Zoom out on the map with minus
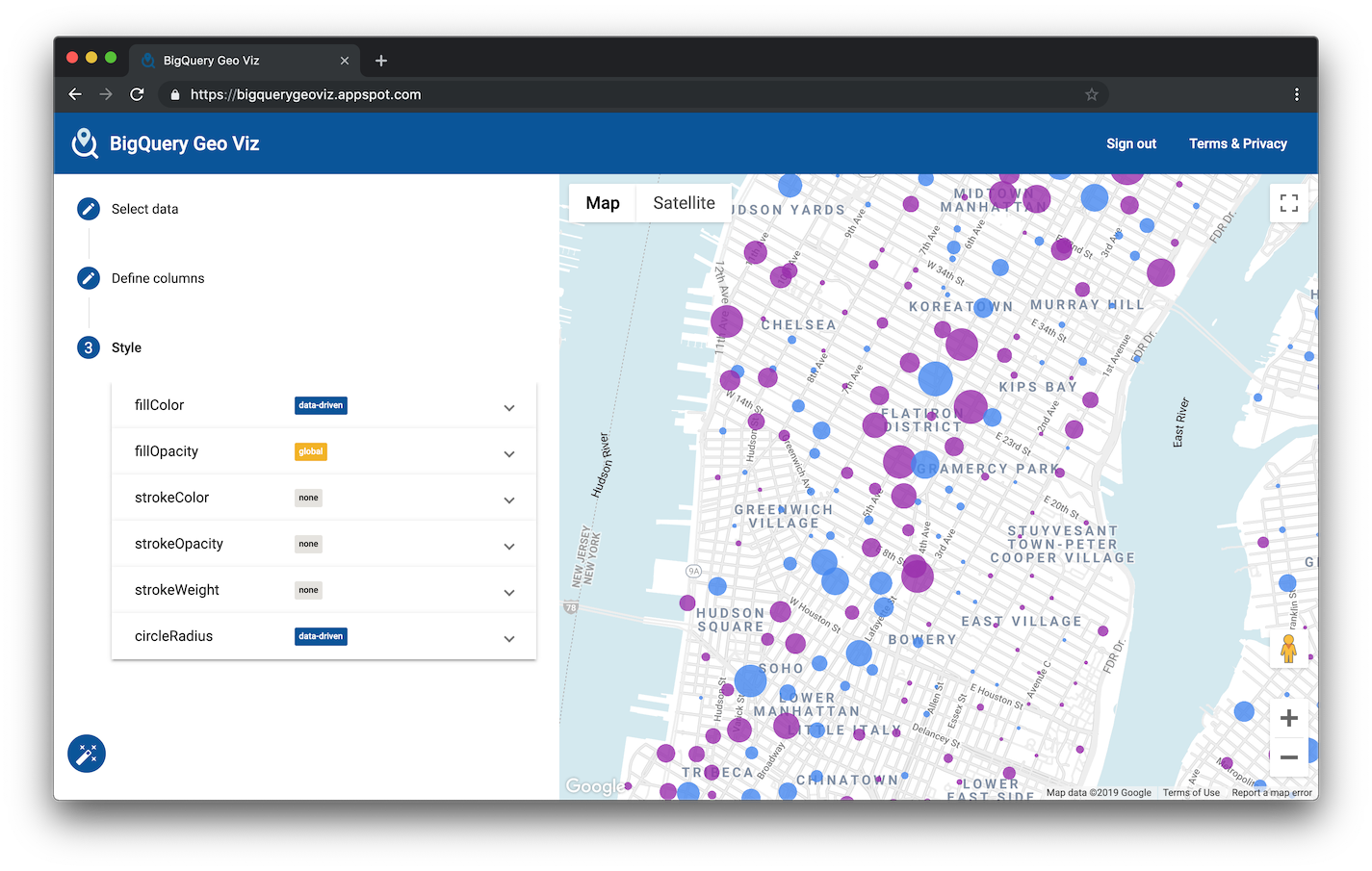Image resolution: width=1372 pixels, height=871 pixels. [x=1289, y=757]
